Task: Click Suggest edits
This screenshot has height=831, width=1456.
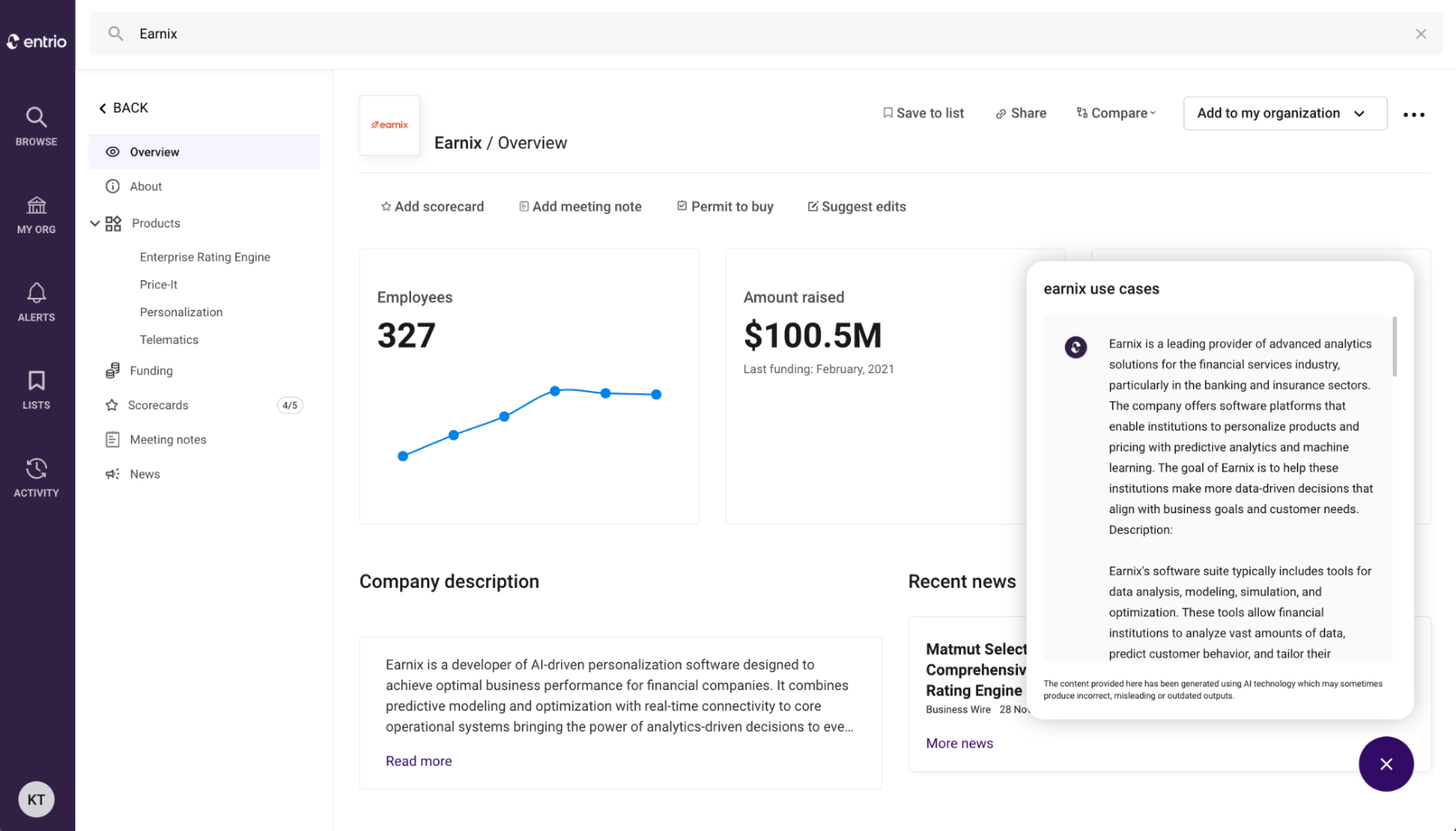Action: (x=857, y=206)
